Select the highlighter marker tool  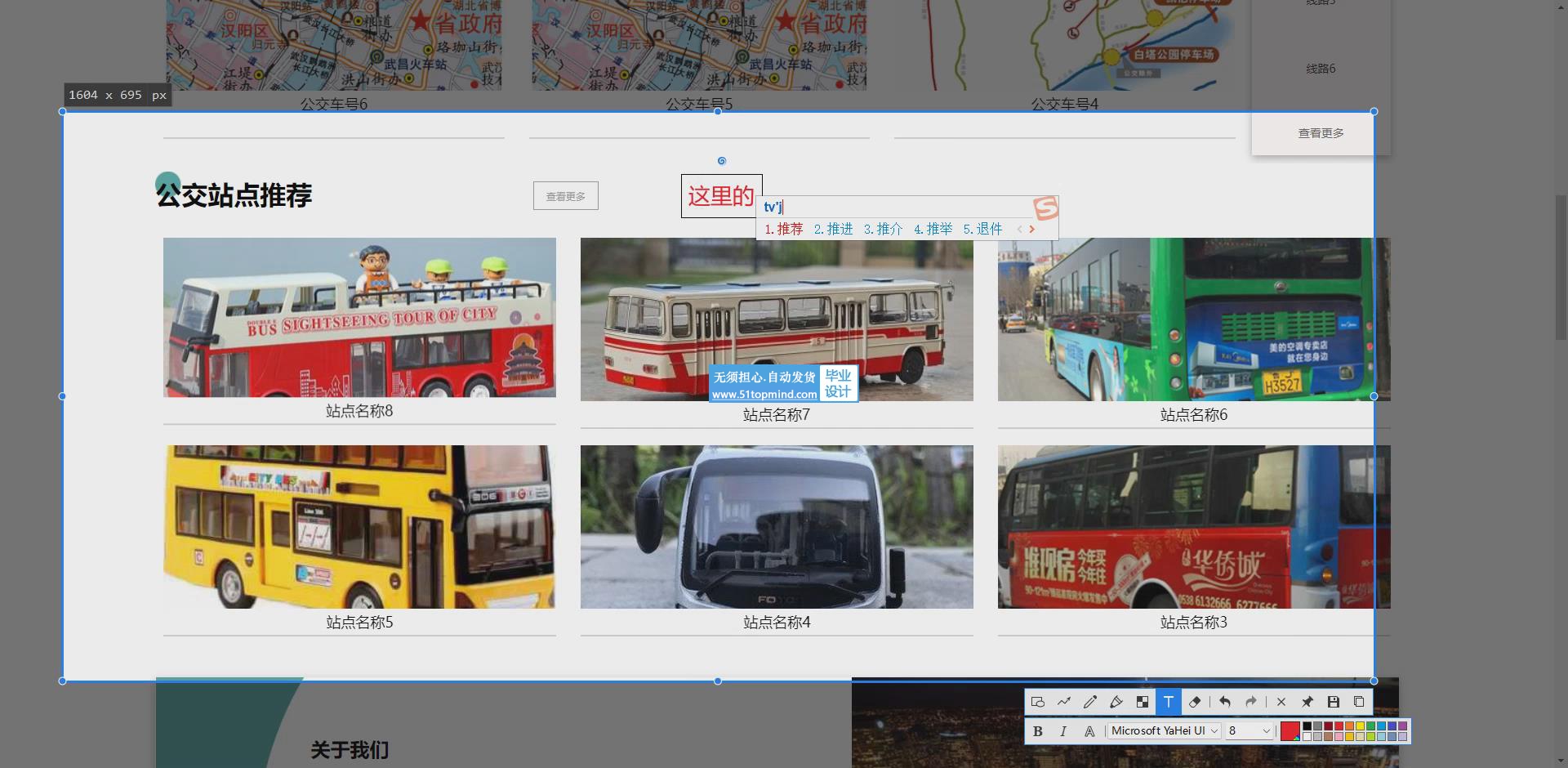[x=1116, y=702]
